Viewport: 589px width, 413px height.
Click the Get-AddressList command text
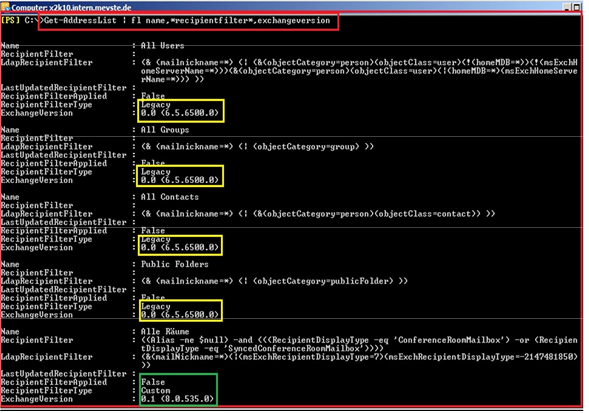[x=187, y=21]
